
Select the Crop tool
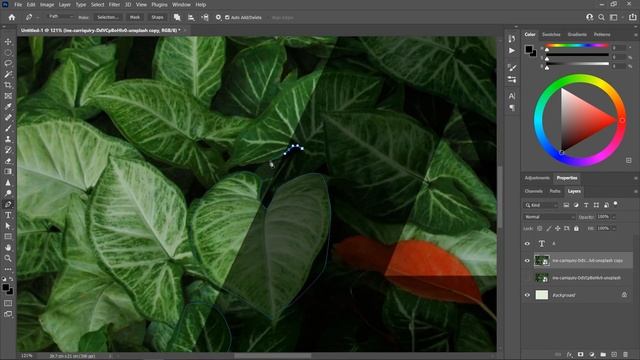point(8,85)
